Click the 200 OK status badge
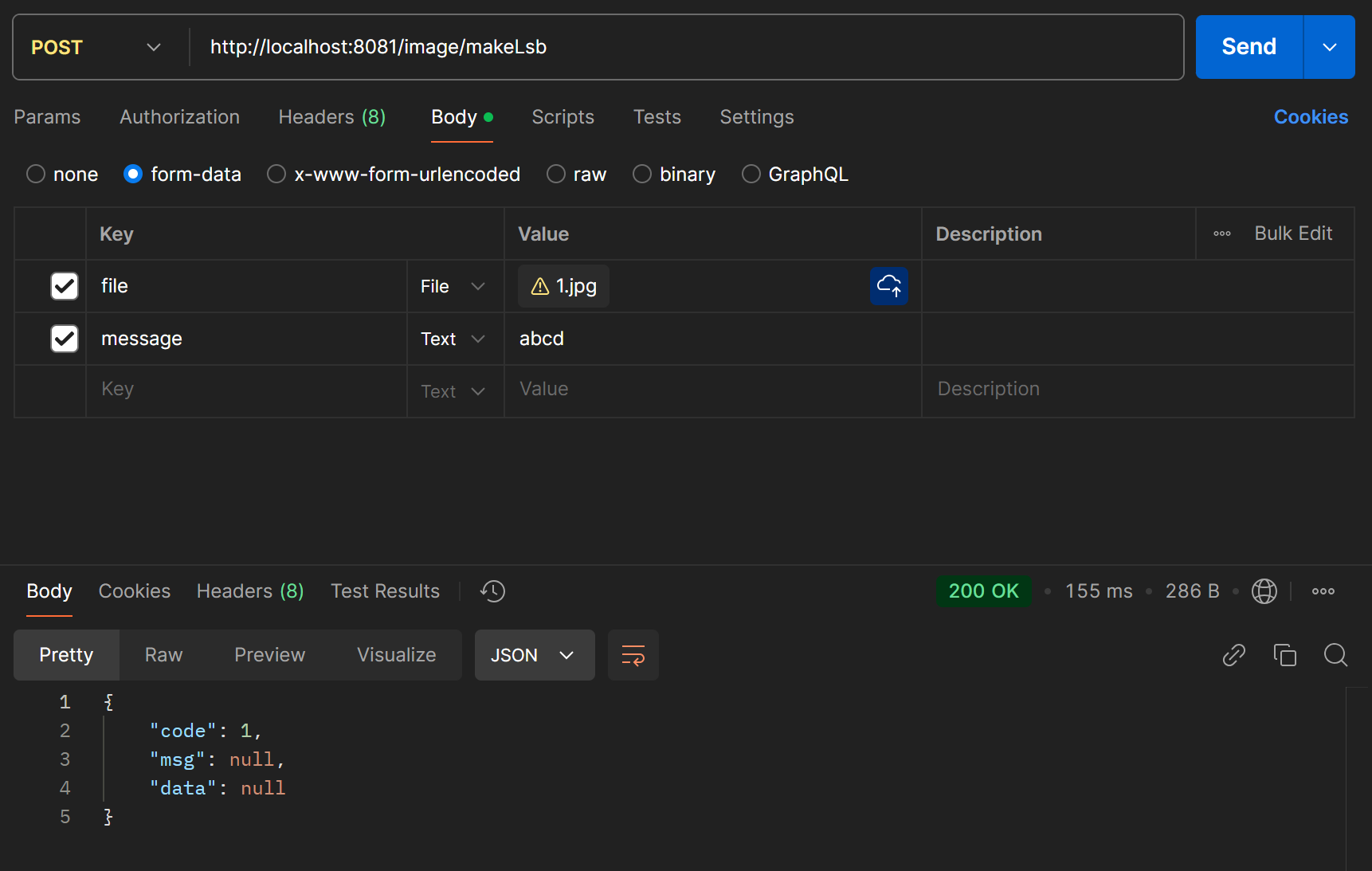 coord(984,591)
